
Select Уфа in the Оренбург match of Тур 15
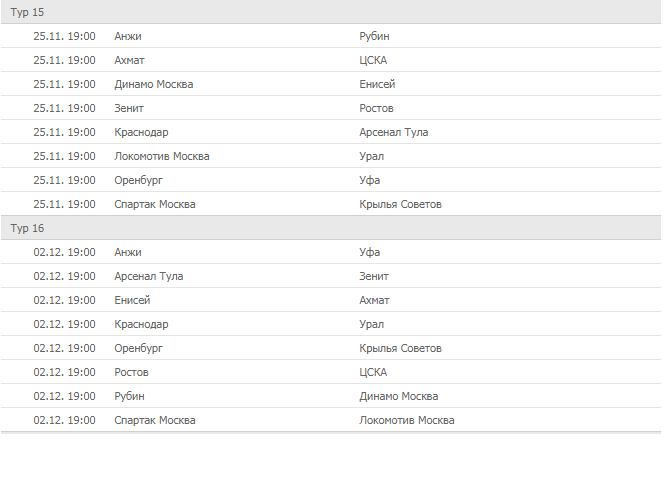tap(370, 180)
